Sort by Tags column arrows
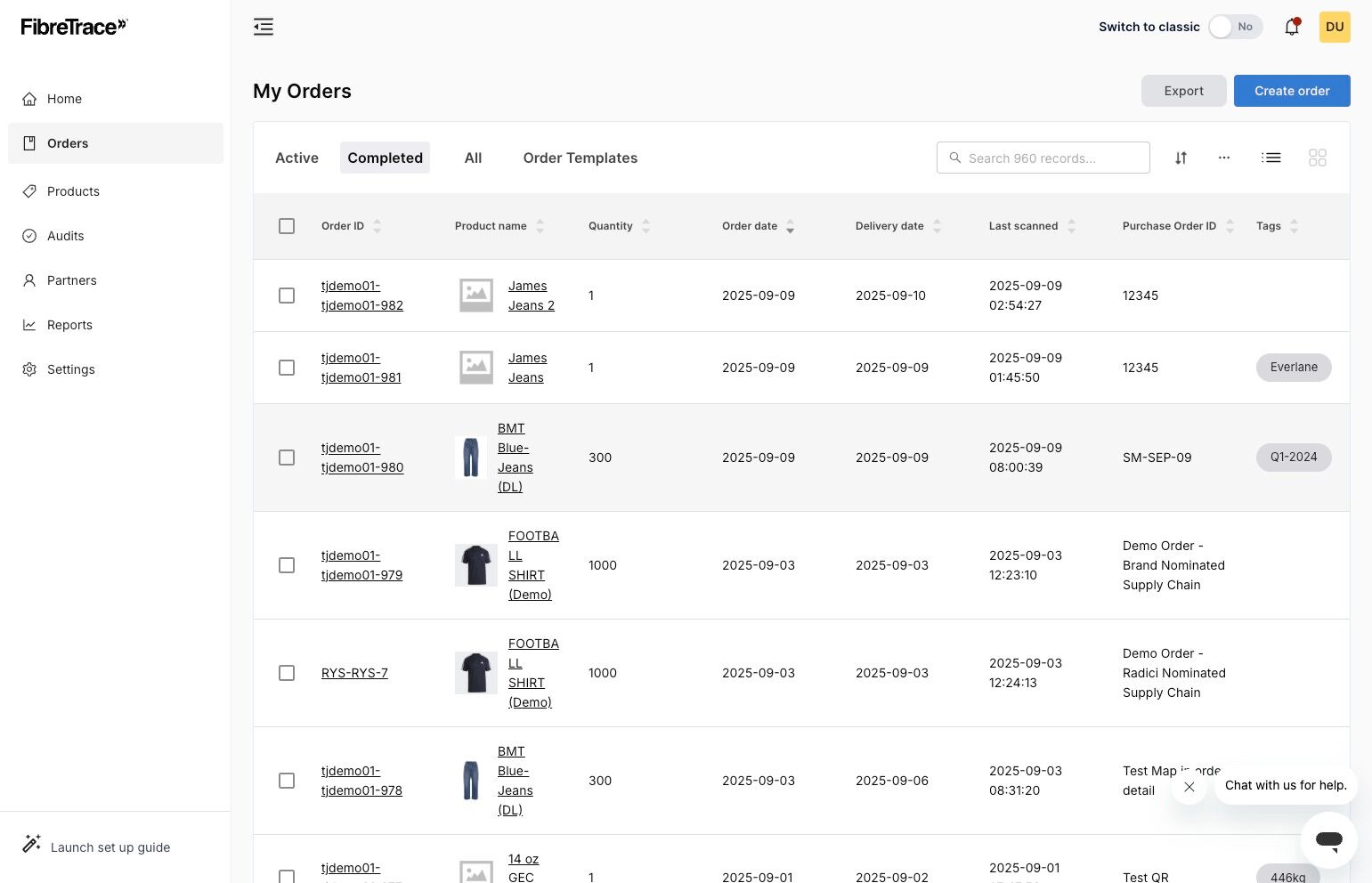Screen dimensions: 1372x883 pos(1294,226)
